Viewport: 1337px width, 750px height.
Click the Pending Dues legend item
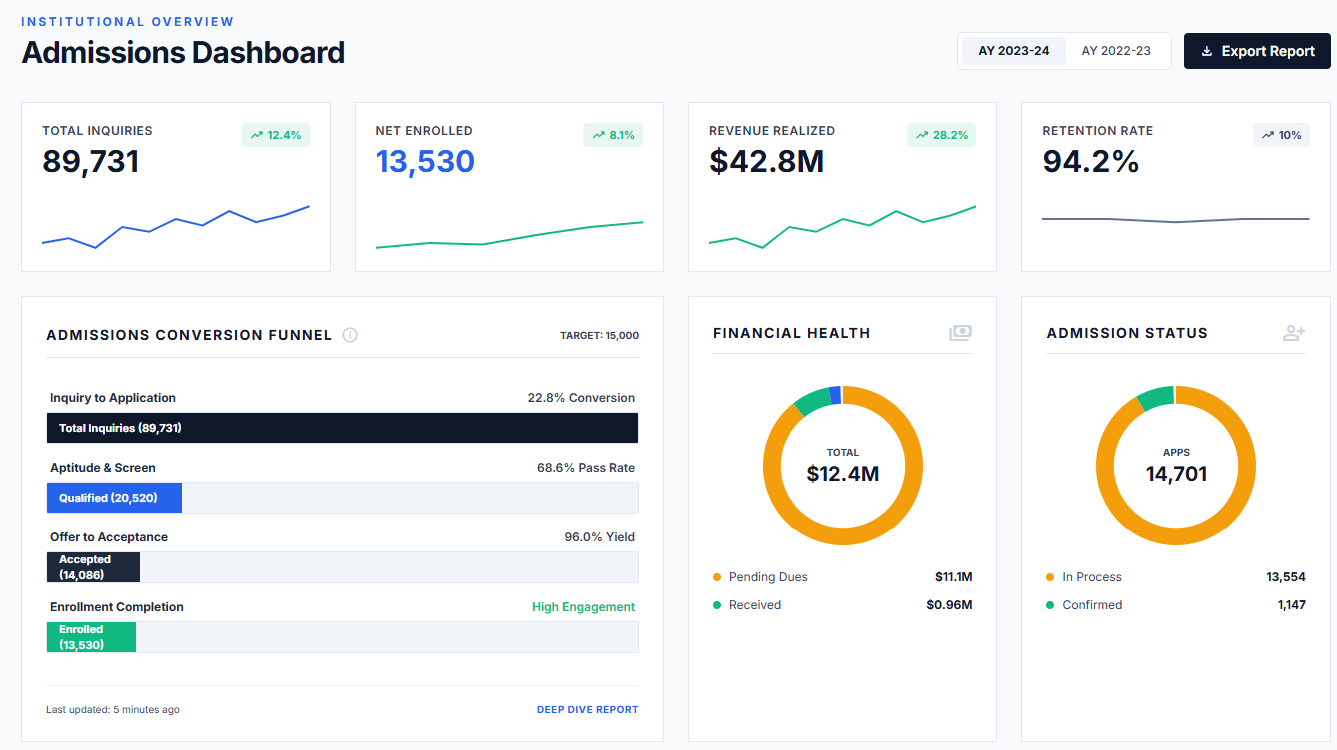(x=767, y=577)
